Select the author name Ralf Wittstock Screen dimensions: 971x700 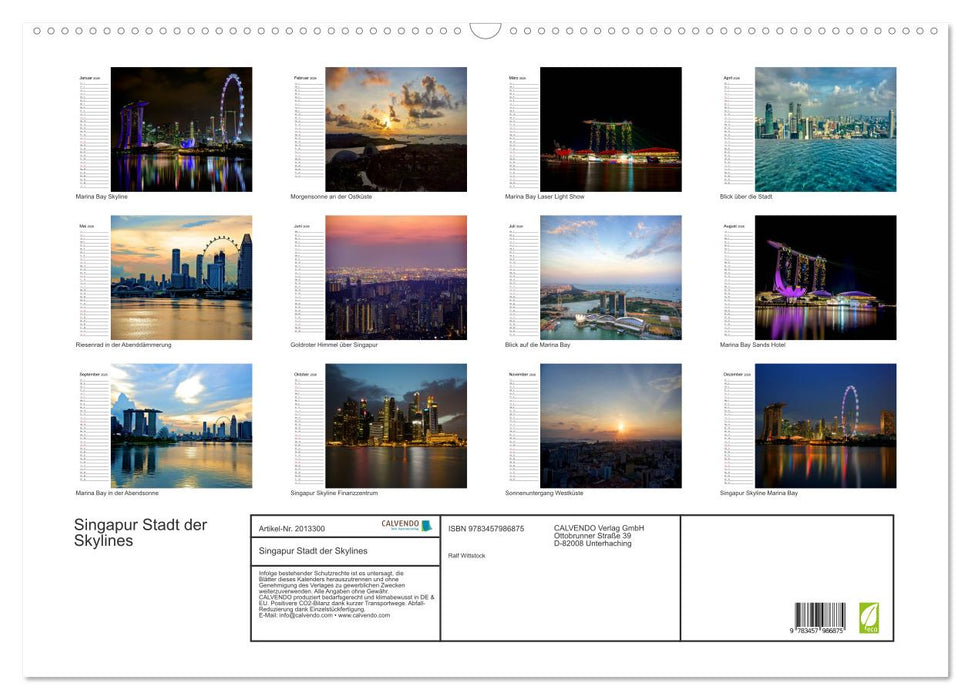pyautogui.click(x=466, y=555)
